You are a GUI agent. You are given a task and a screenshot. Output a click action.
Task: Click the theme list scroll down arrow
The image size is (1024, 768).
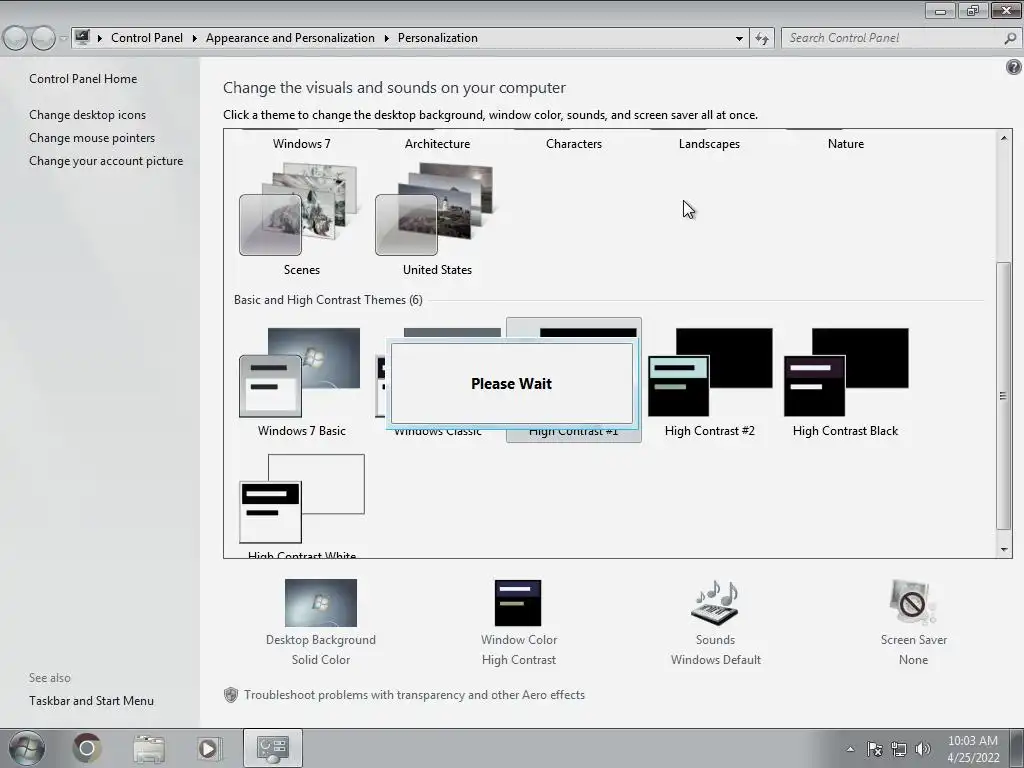click(1004, 550)
